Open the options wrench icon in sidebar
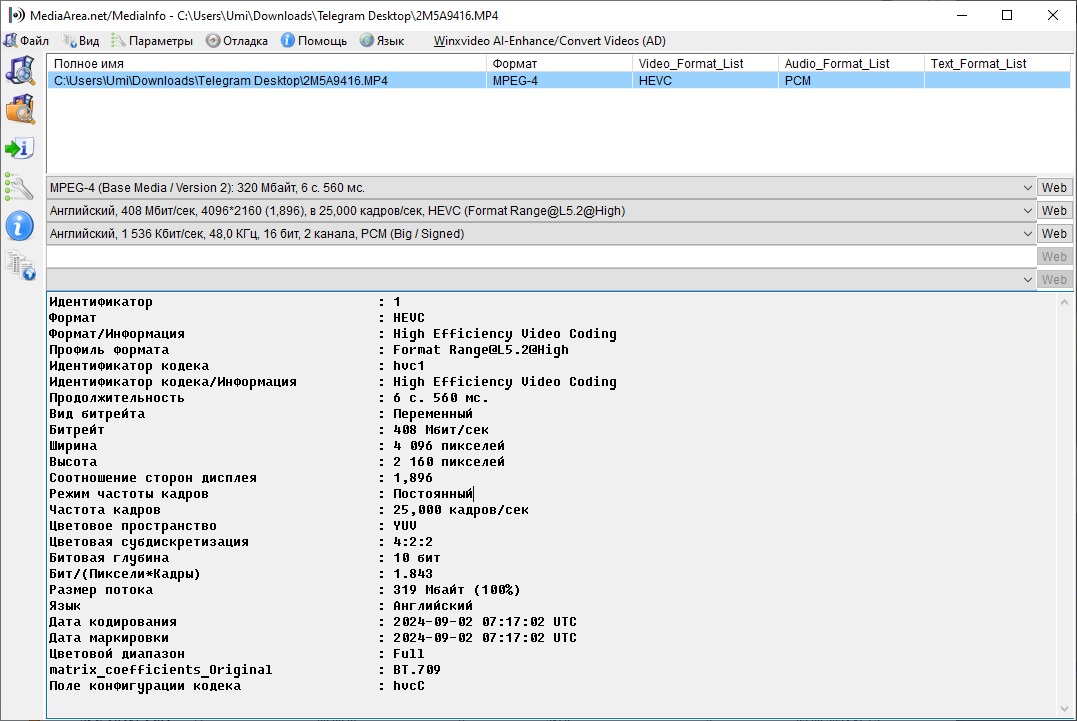1077x721 pixels. point(19,187)
